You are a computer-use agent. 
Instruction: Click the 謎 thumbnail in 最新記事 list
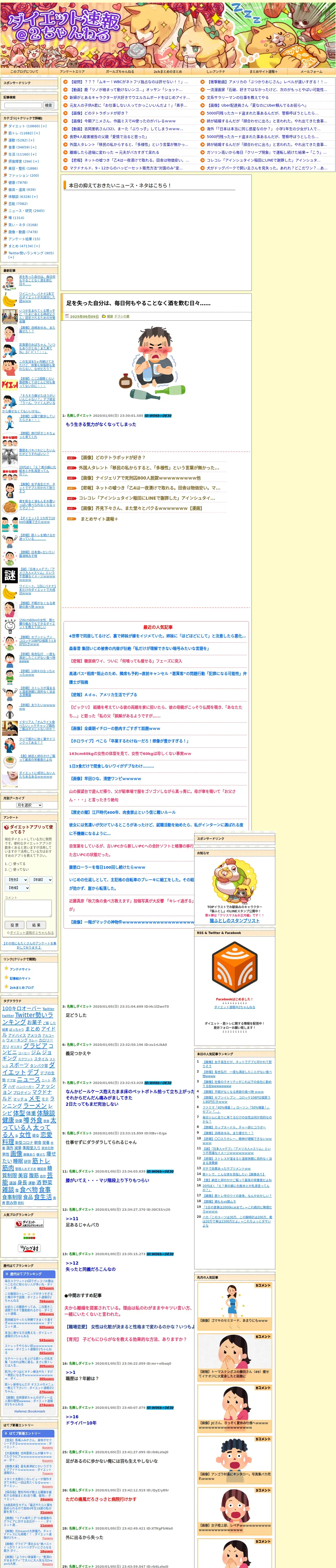point(9,575)
